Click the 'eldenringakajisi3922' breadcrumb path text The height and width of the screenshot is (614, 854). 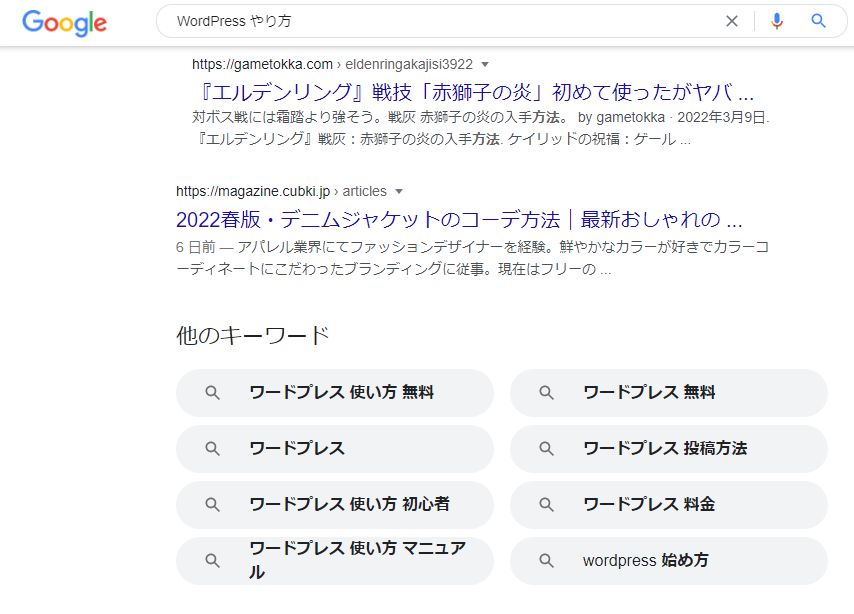(x=409, y=64)
